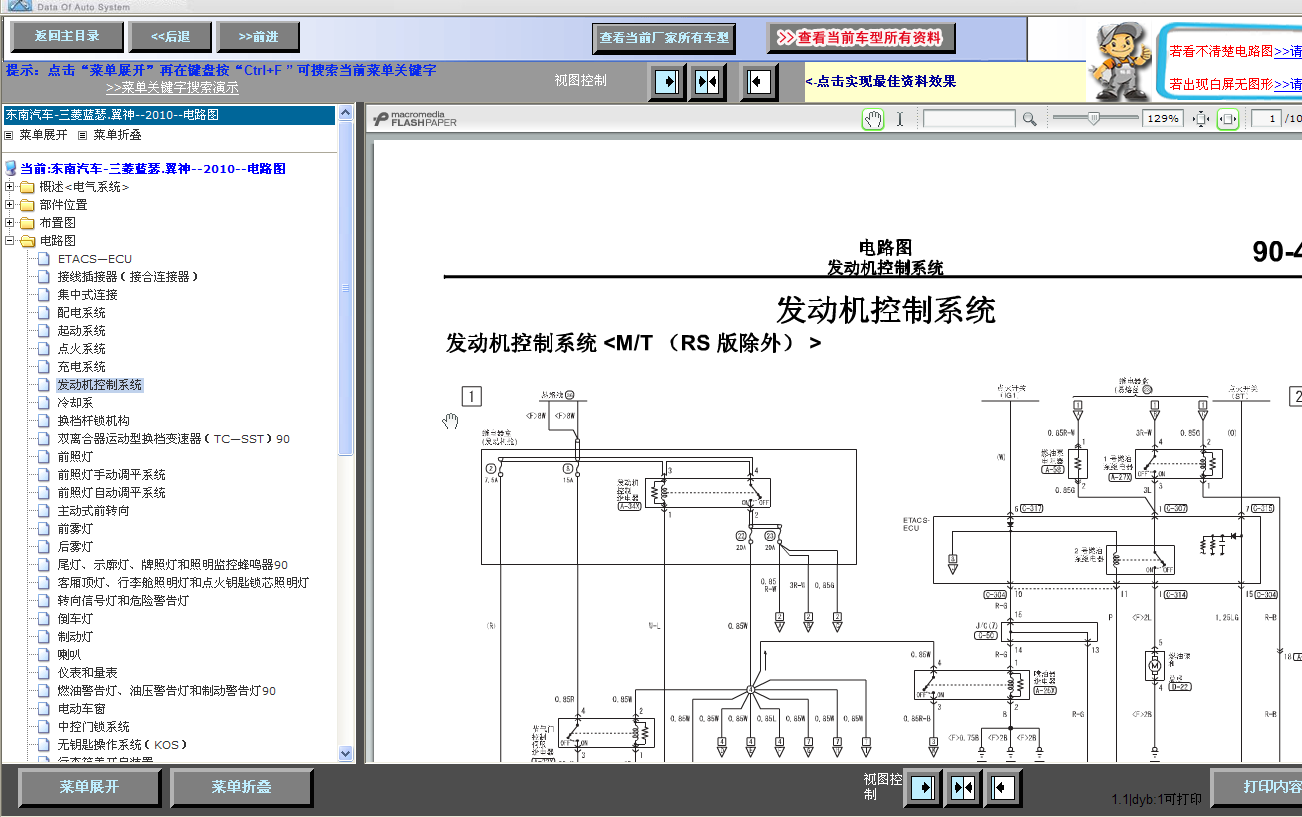Open the 仪表和量表 diagram entry
The width and height of the screenshot is (1302, 817).
click(x=87, y=673)
